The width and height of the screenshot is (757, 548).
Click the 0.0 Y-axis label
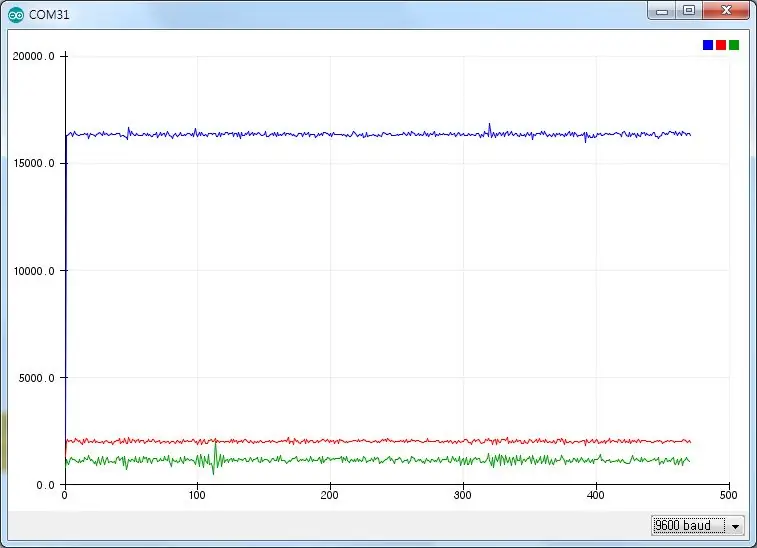tap(45, 485)
